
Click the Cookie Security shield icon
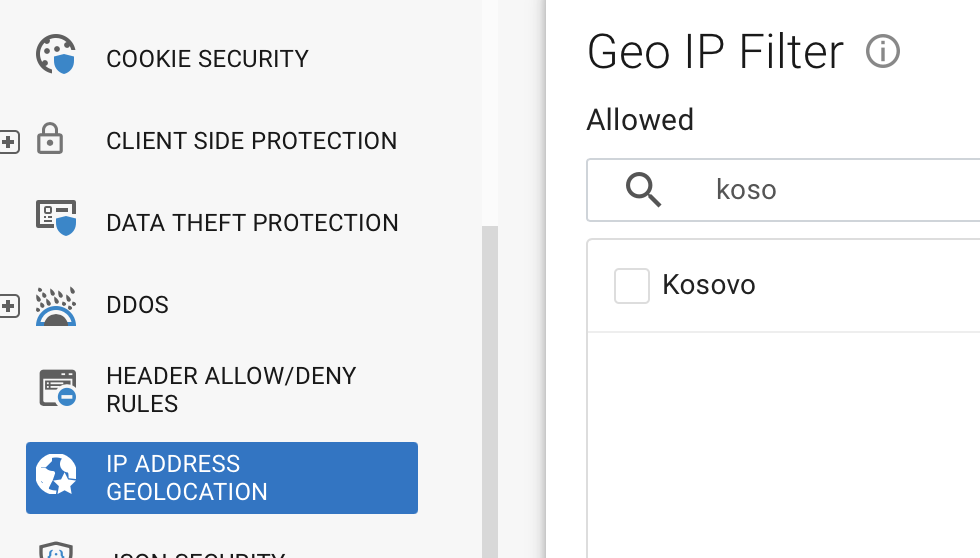click(x=56, y=54)
